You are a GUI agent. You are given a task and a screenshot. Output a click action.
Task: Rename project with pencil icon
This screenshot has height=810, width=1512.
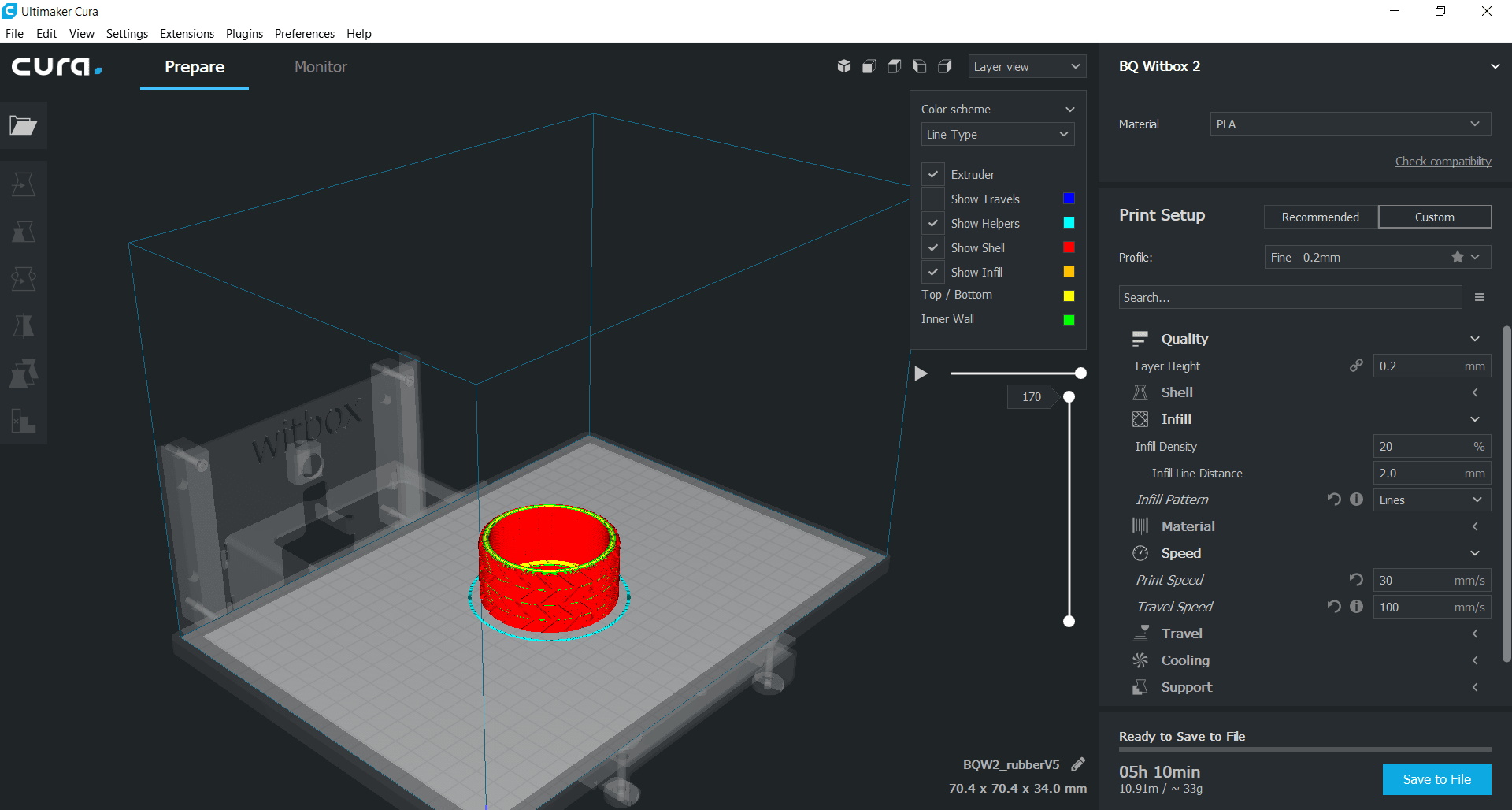point(1078,764)
